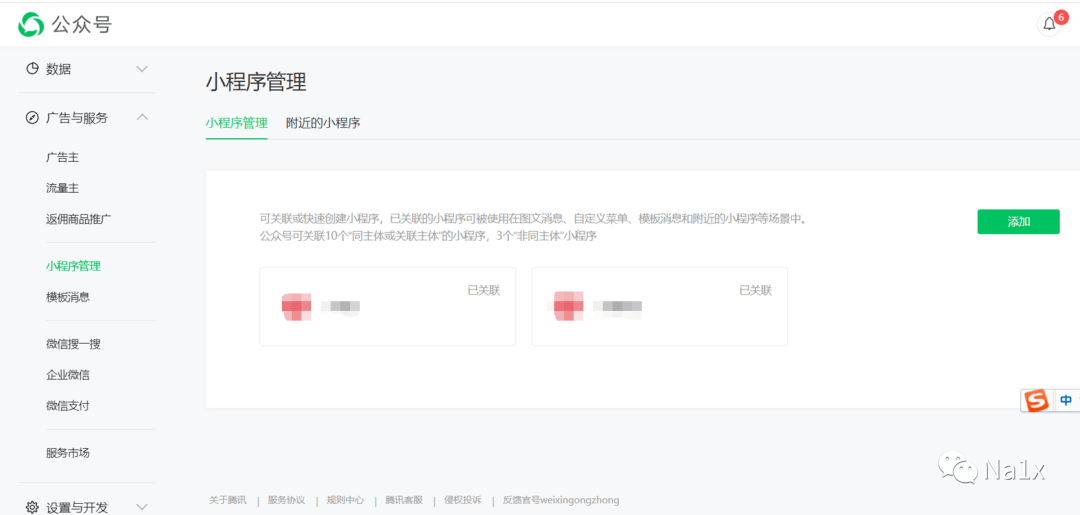This screenshot has width=1080, height=515.
Task: Open the notification bell icon
Action: (1049, 25)
